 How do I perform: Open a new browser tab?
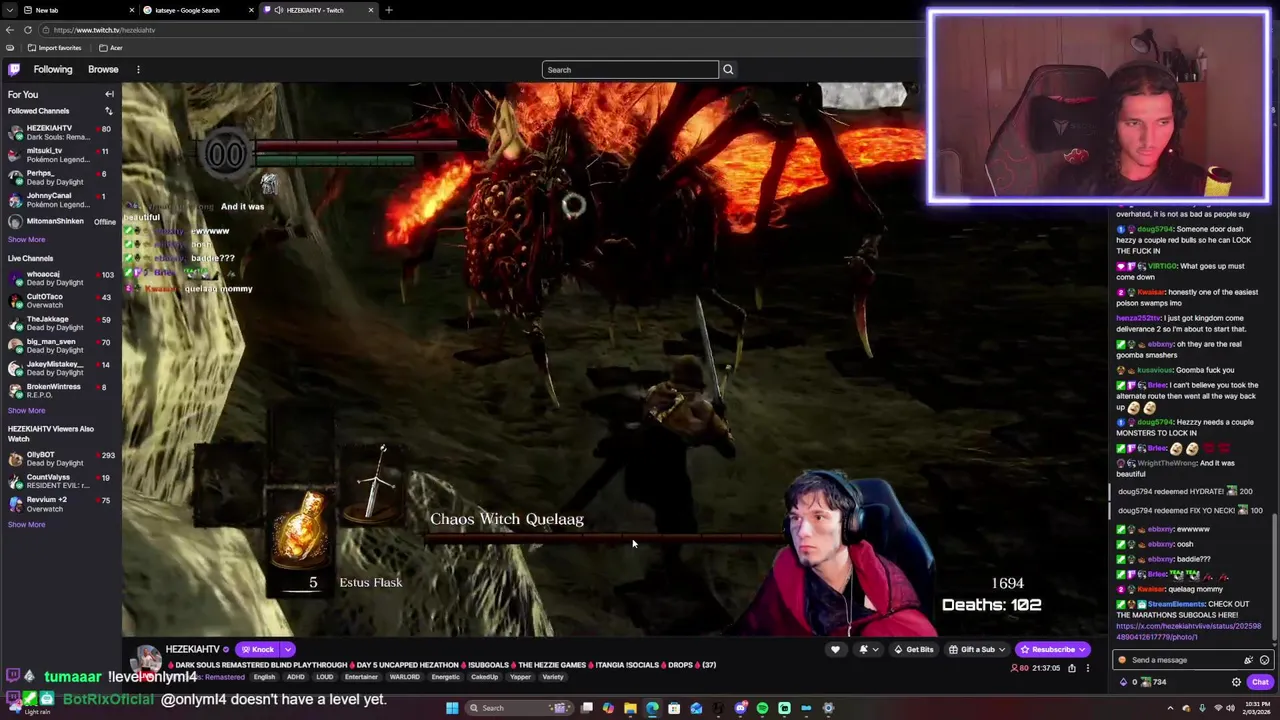click(388, 10)
